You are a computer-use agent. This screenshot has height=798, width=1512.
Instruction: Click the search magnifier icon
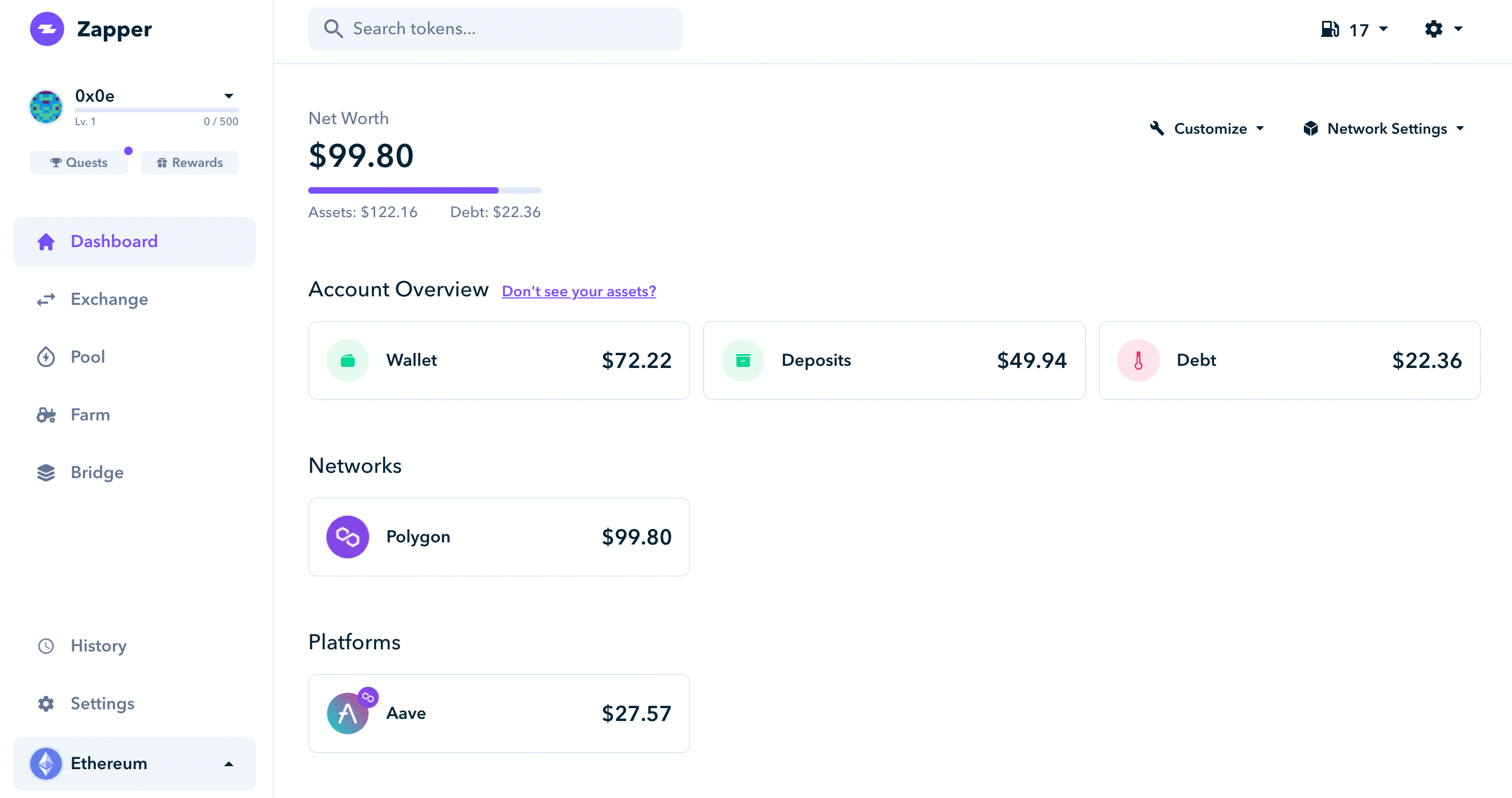[333, 29]
